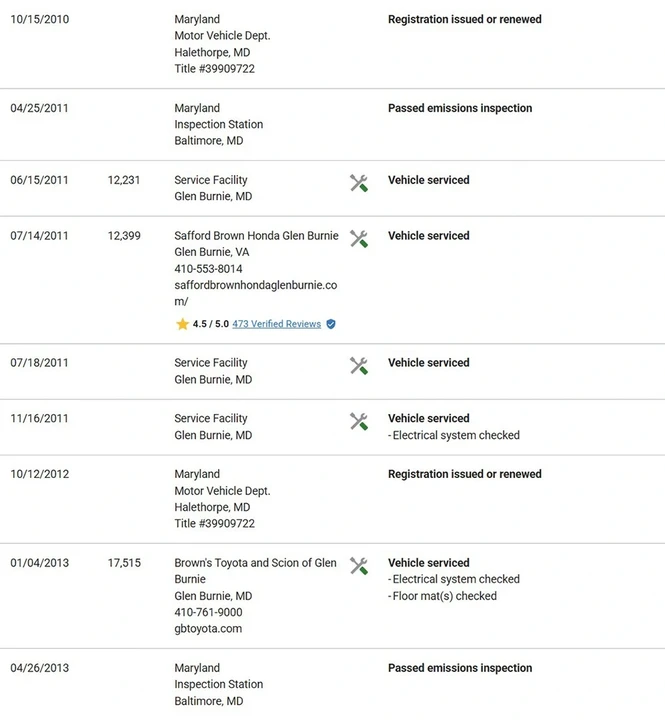
Task: Click the service wrench icon for 06/15/2011
Action: [359, 183]
